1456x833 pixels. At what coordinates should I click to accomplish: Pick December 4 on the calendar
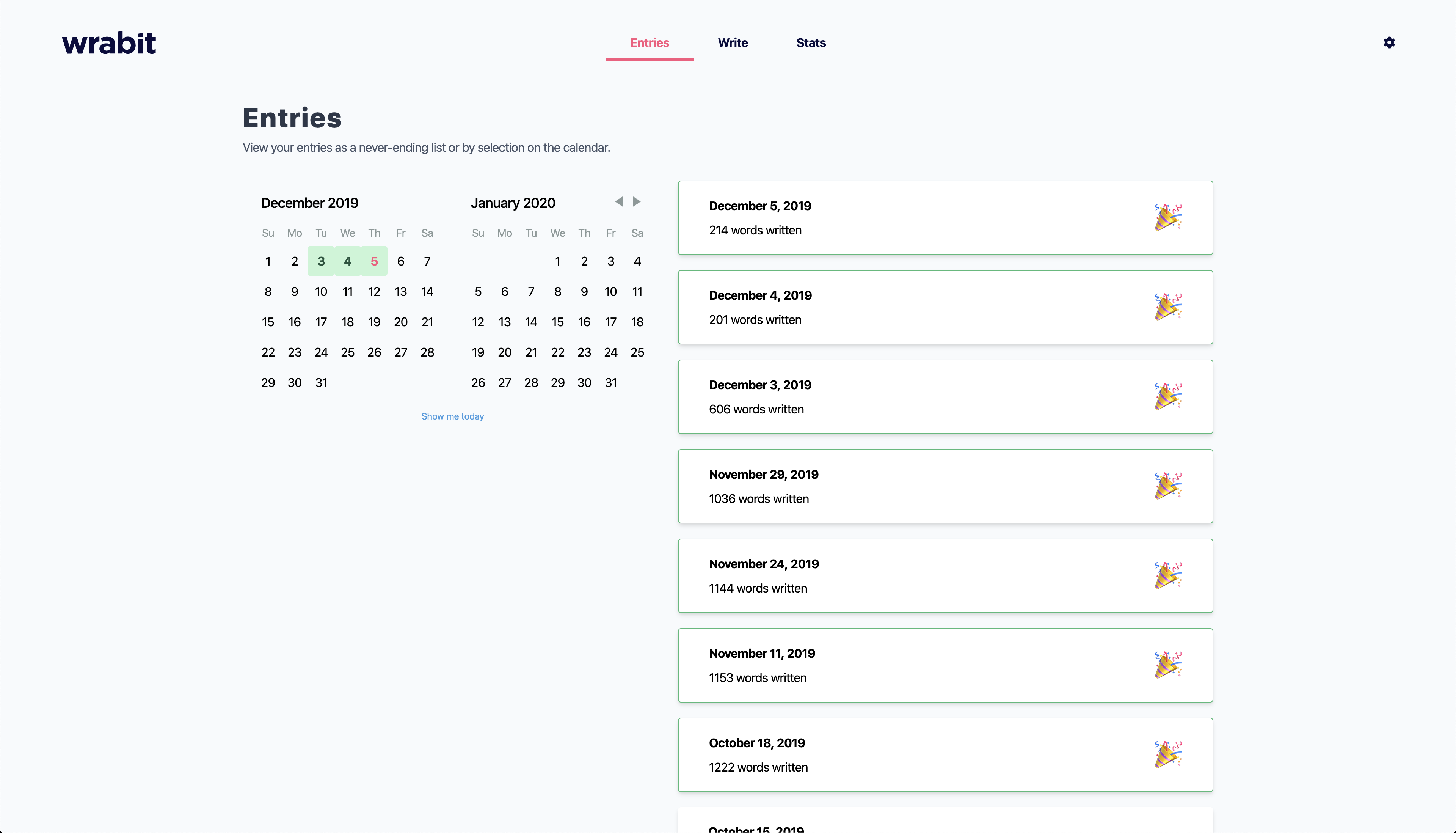tap(348, 261)
